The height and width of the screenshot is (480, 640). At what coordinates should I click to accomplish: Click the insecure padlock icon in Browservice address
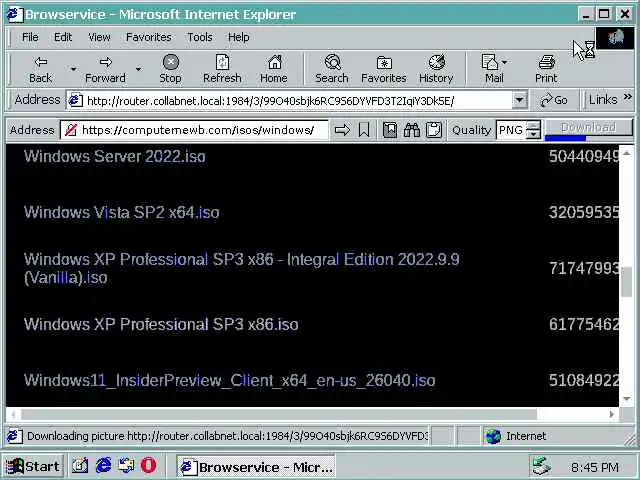(71, 130)
